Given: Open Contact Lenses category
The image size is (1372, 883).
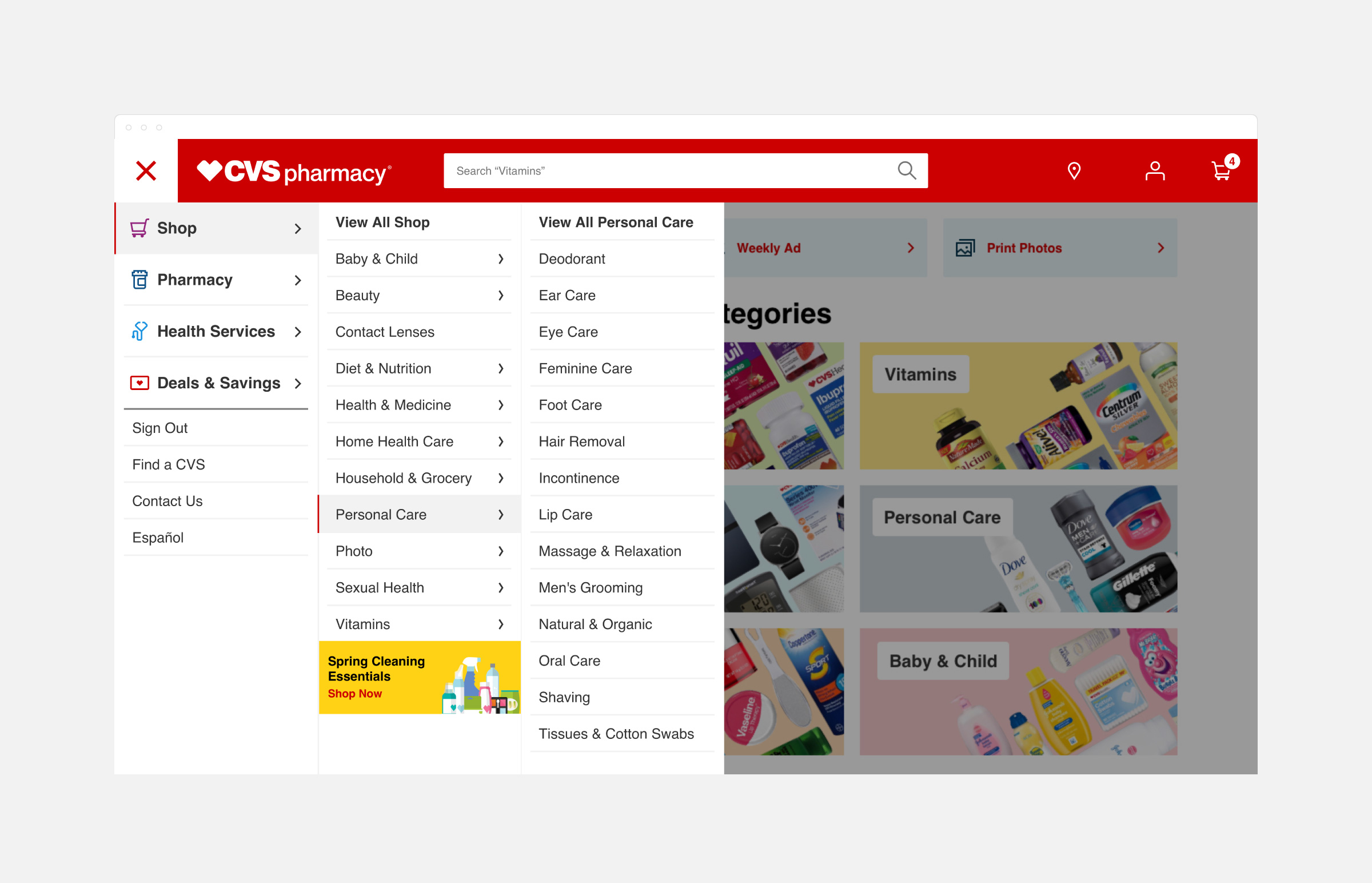Looking at the screenshot, I should (420, 332).
